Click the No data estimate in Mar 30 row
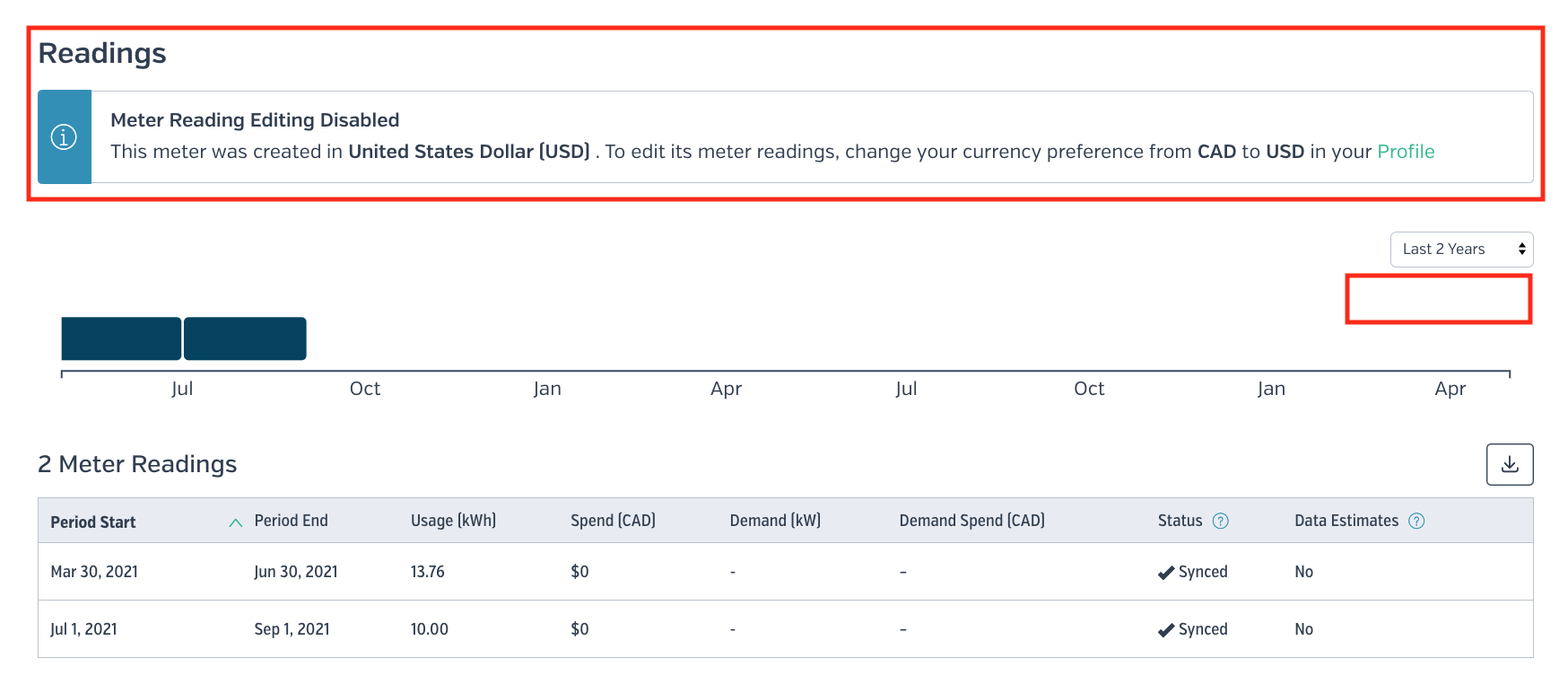The width and height of the screenshot is (1568, 693). point(1303,572)
